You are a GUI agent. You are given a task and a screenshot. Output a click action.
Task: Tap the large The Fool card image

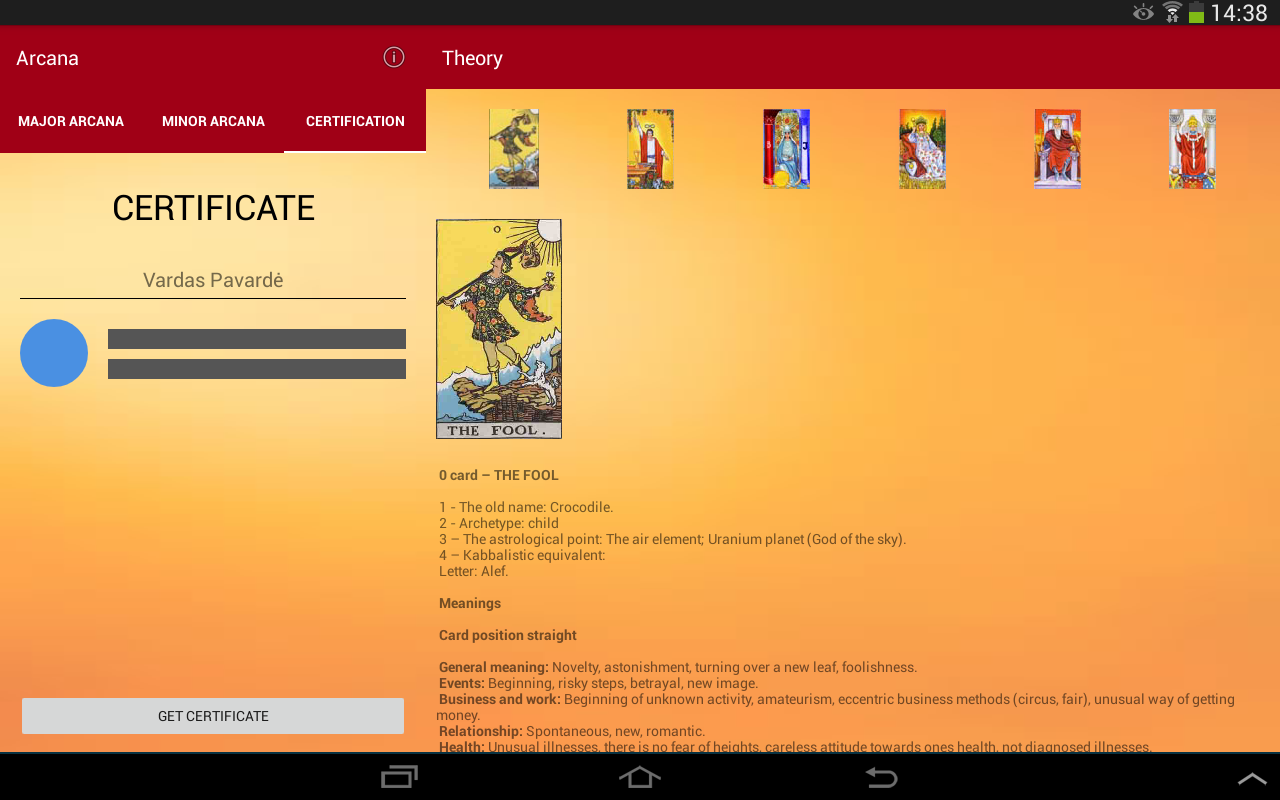tap(499, 329)
